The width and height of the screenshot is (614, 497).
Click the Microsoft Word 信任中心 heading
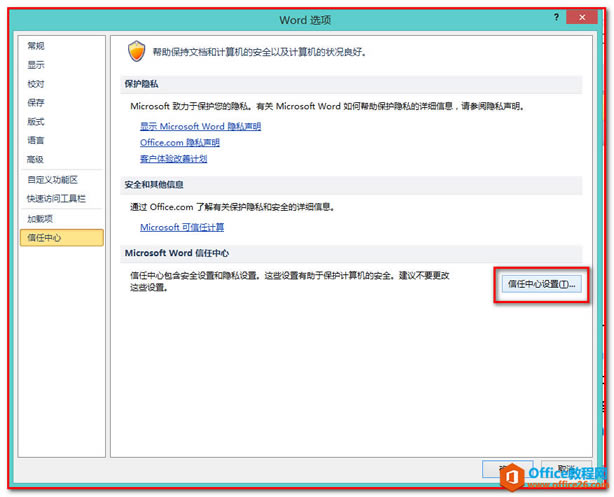[177, 253]
